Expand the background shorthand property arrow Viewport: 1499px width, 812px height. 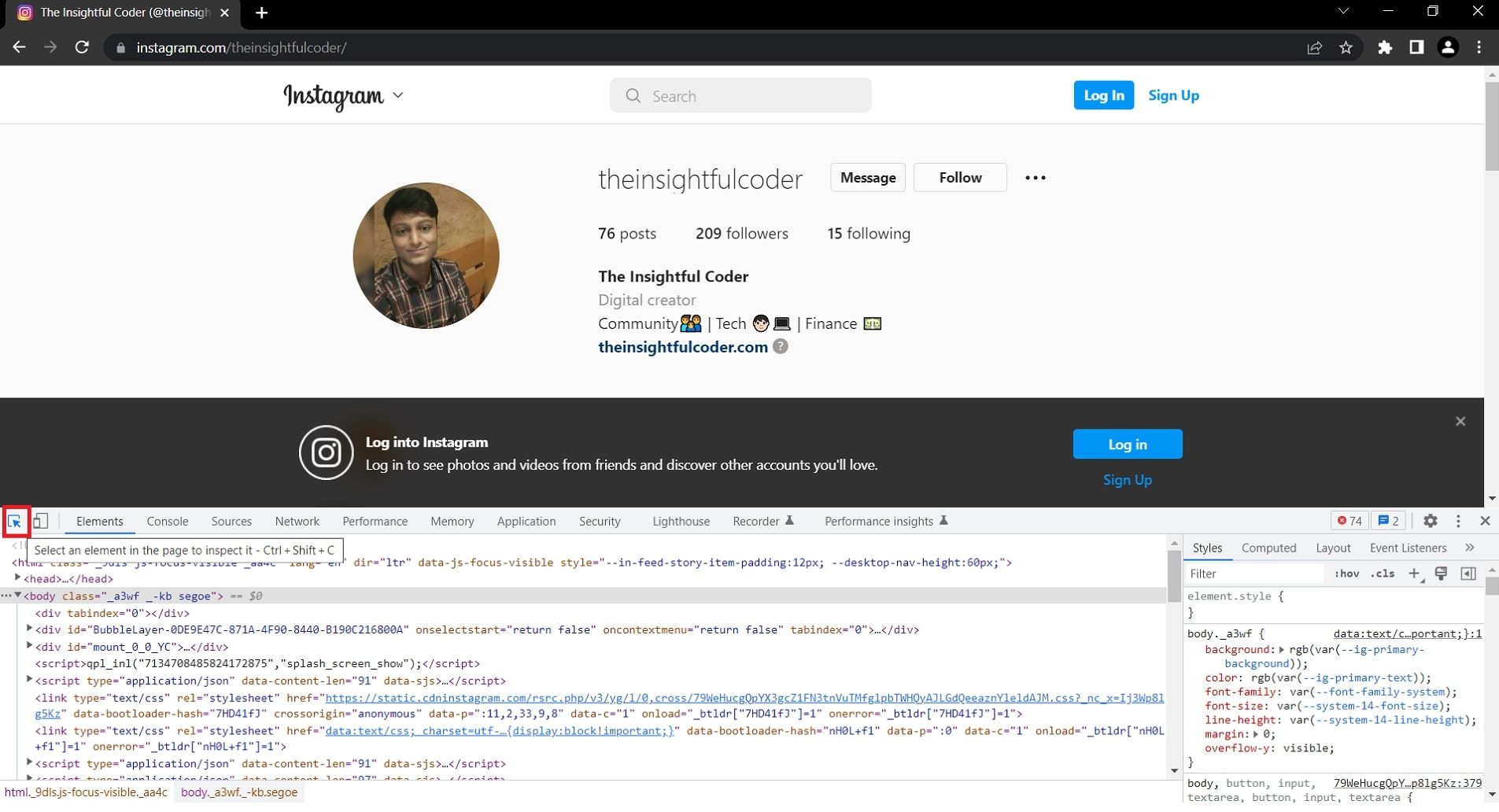[x=1281, y=649]
